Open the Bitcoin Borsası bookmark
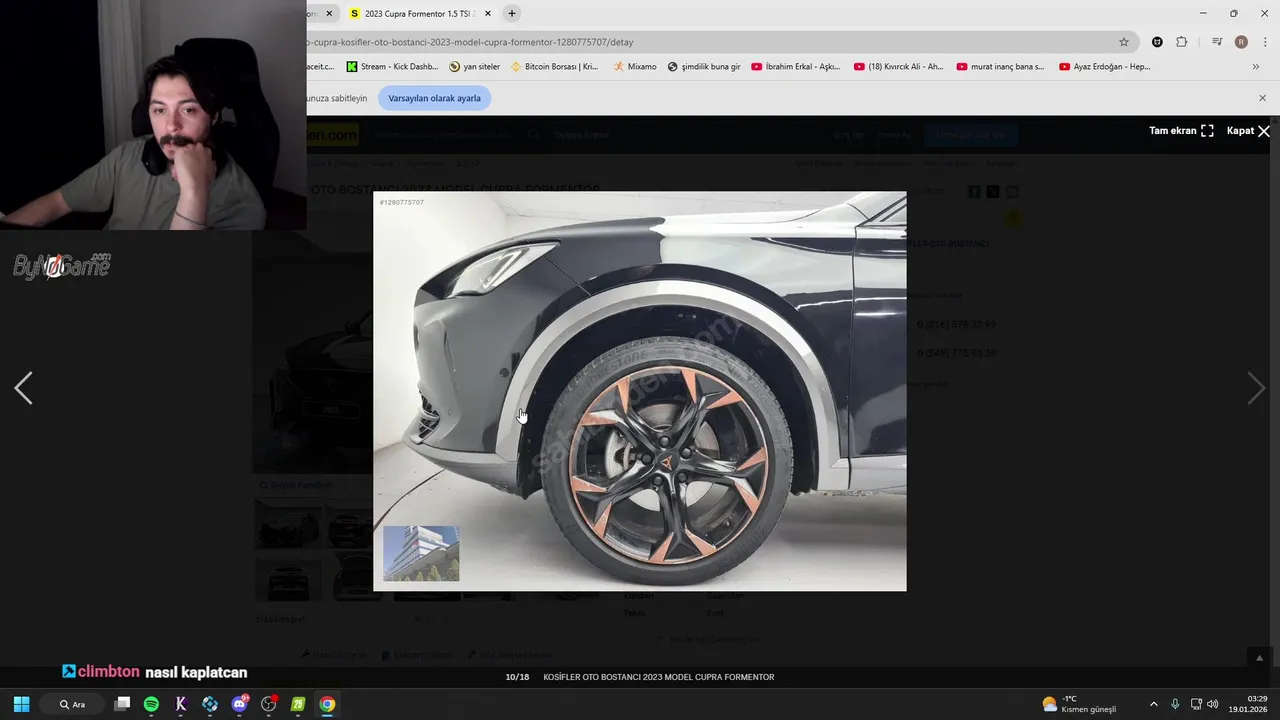The width and height of the screenshot is (1280, 720). (554, 67)
